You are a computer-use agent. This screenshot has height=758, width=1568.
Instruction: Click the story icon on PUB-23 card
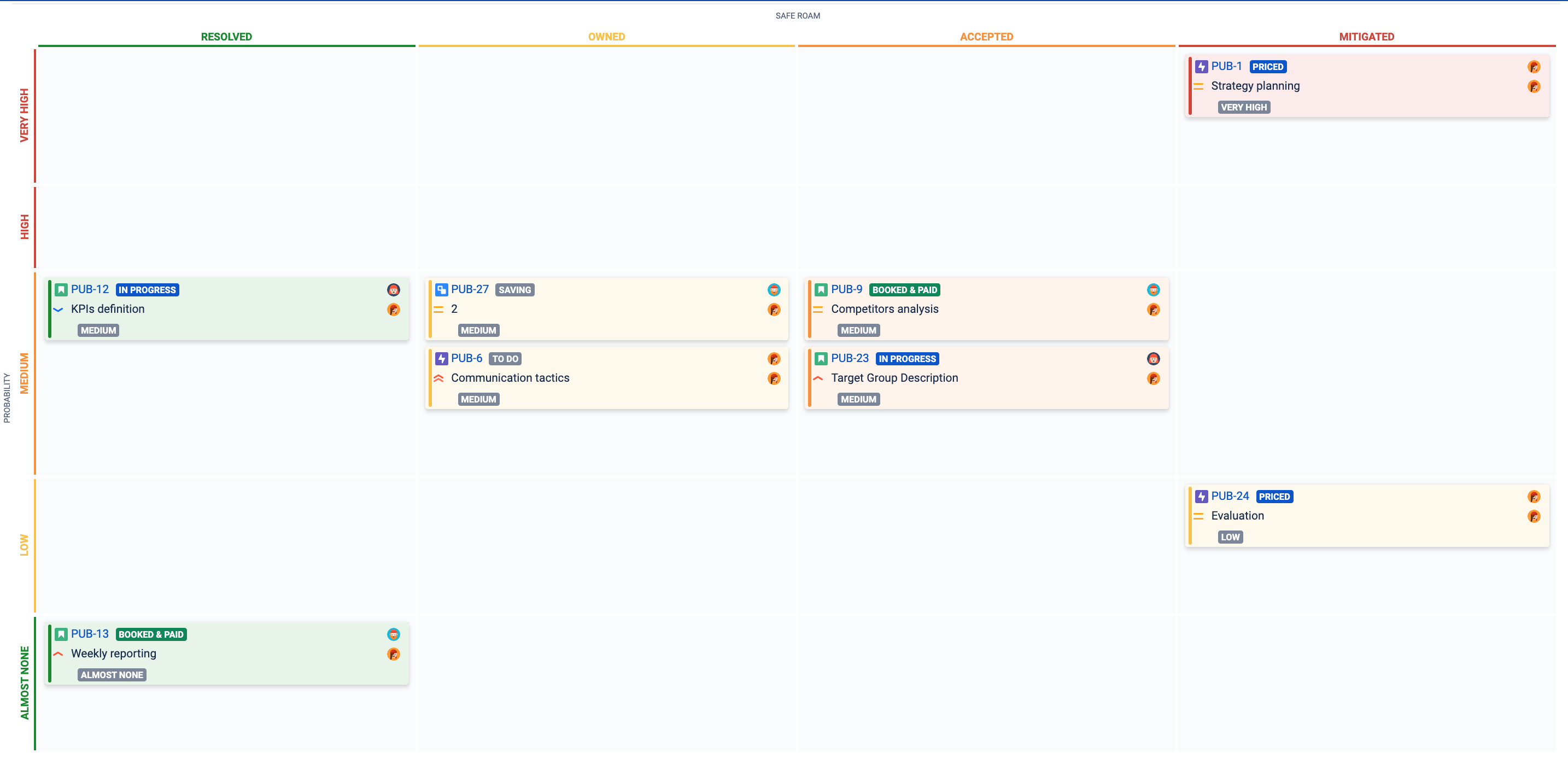820,359
